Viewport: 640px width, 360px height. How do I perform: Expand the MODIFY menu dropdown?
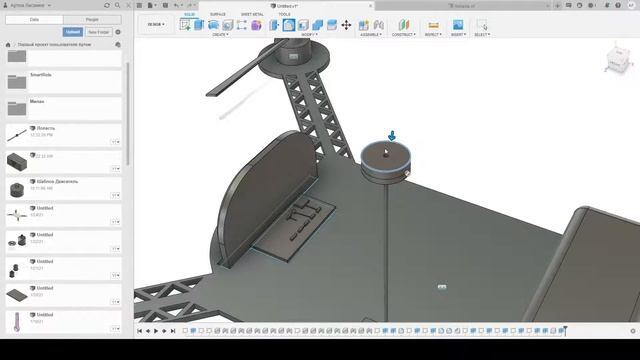309,35
